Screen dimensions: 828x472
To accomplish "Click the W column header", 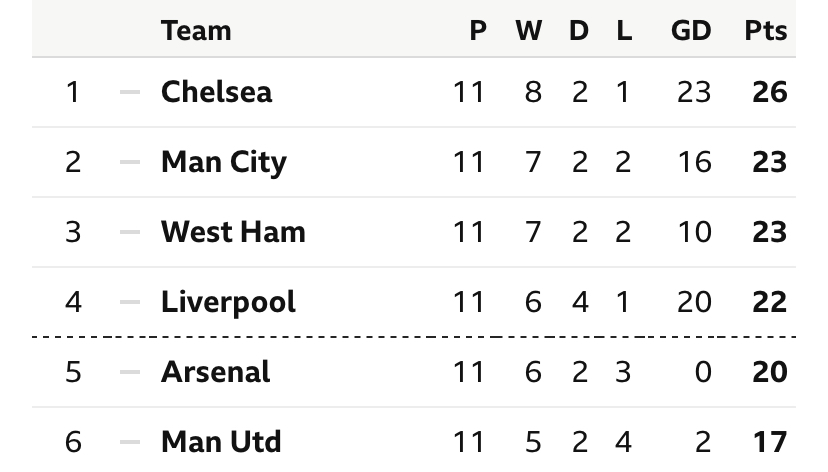I will pos(529,30).
